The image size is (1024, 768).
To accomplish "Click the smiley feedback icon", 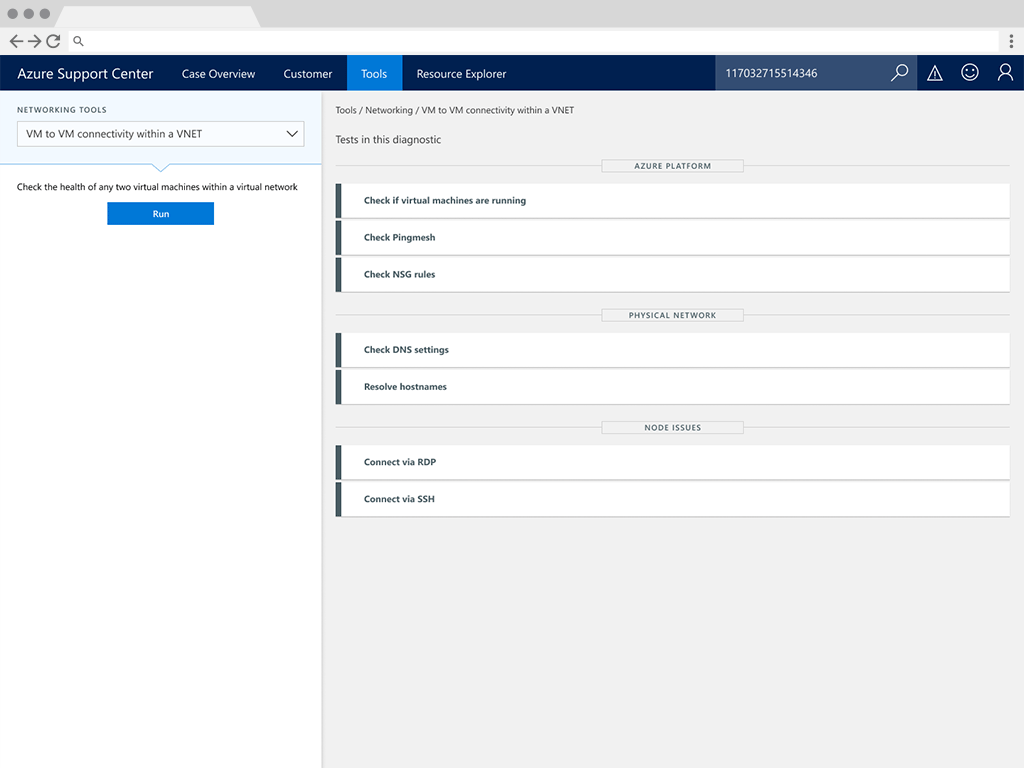I will [x=970, y=72].
